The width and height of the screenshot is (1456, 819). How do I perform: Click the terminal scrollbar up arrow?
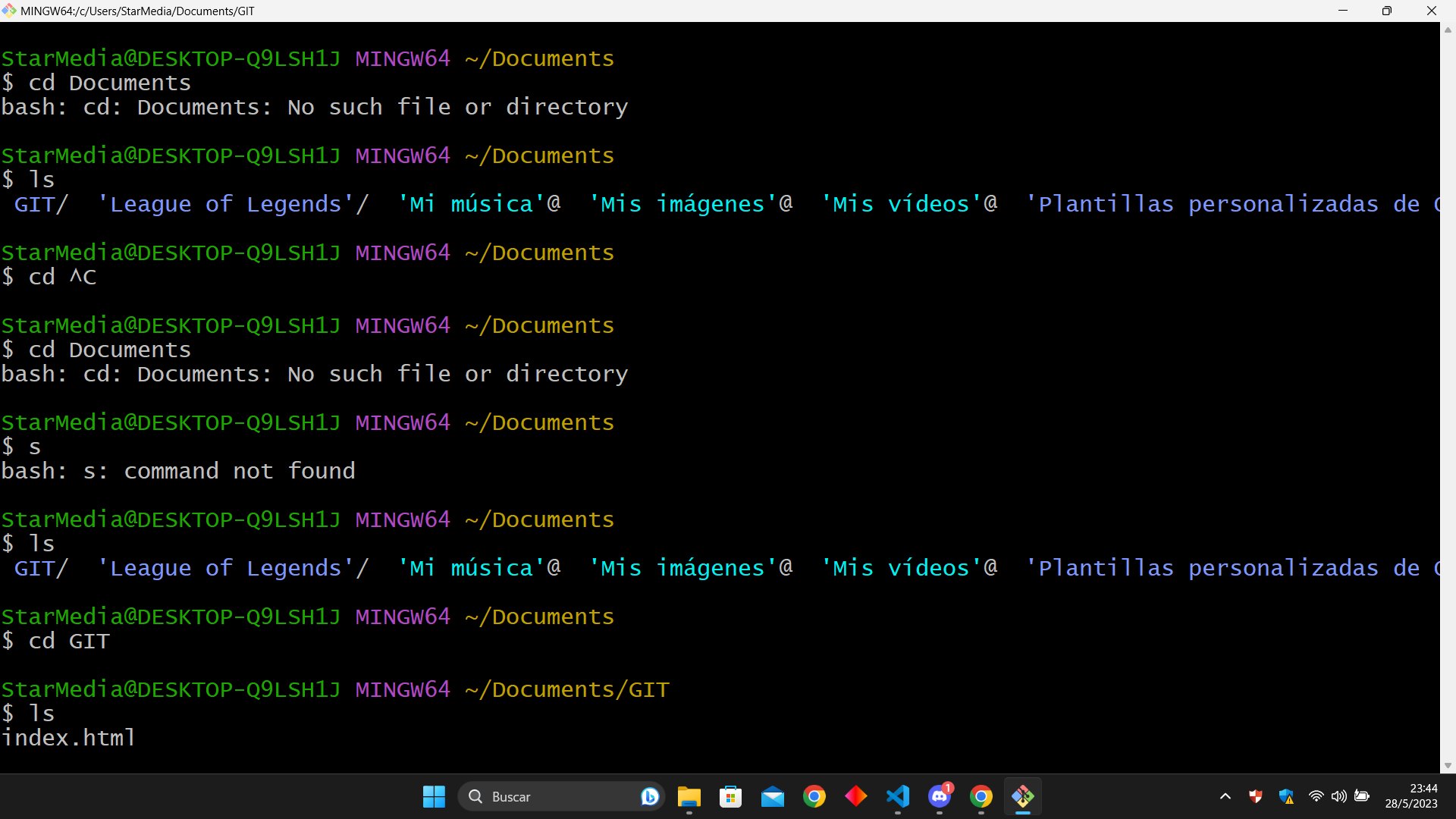coord(1448,30)
